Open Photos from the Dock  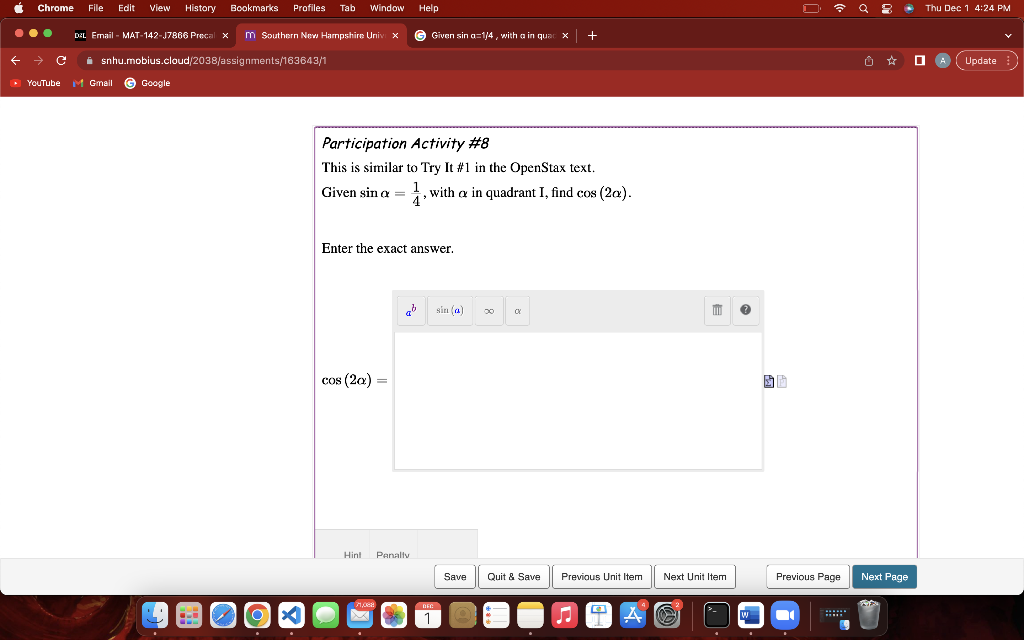pos(394,615)
